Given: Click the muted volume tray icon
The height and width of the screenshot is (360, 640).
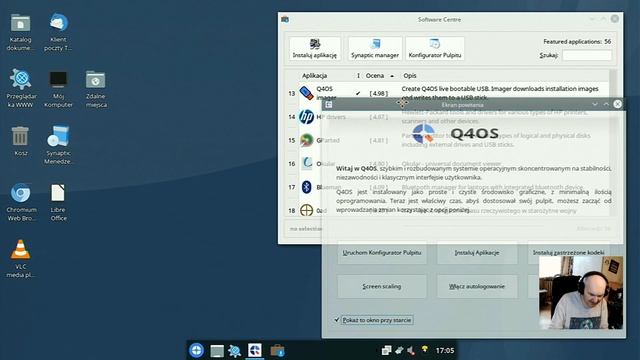Looking at the screenshot, I should click(411, 350).
